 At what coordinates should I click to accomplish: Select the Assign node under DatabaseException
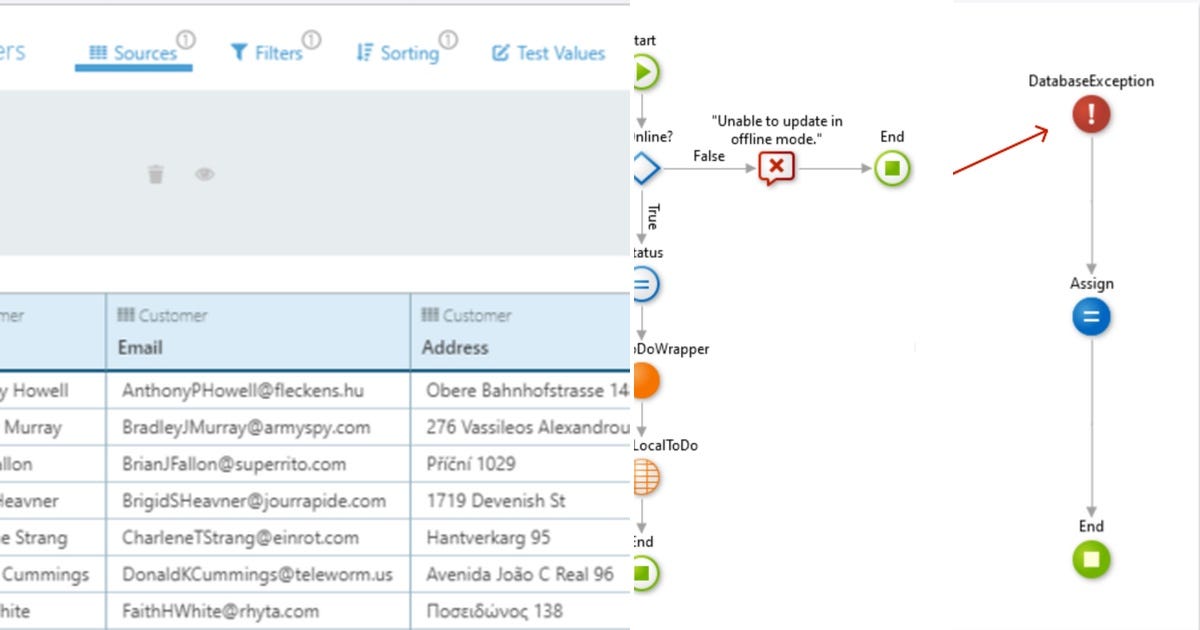(1091, 316)
